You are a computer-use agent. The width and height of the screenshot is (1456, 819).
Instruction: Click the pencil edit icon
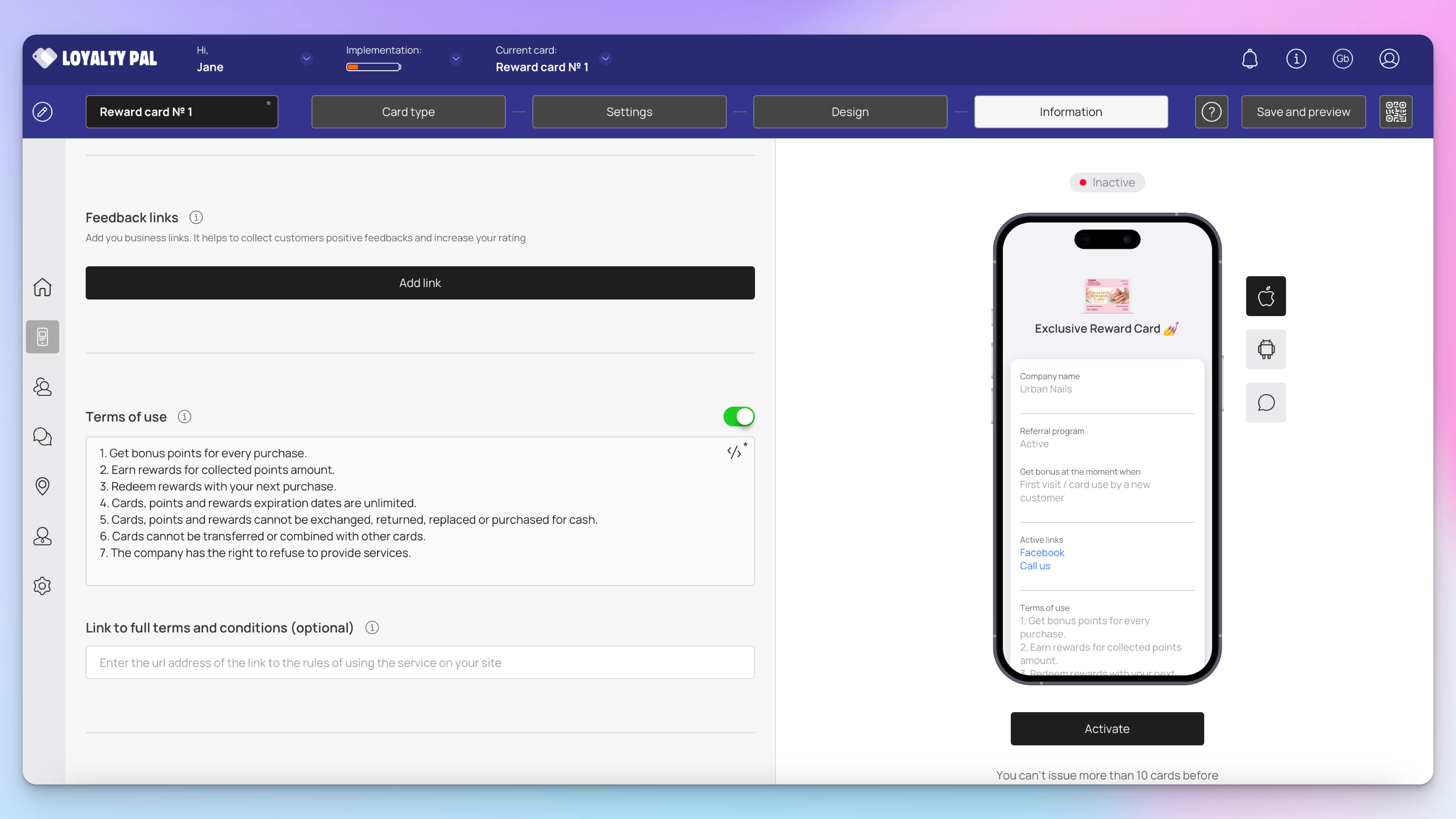42,112
